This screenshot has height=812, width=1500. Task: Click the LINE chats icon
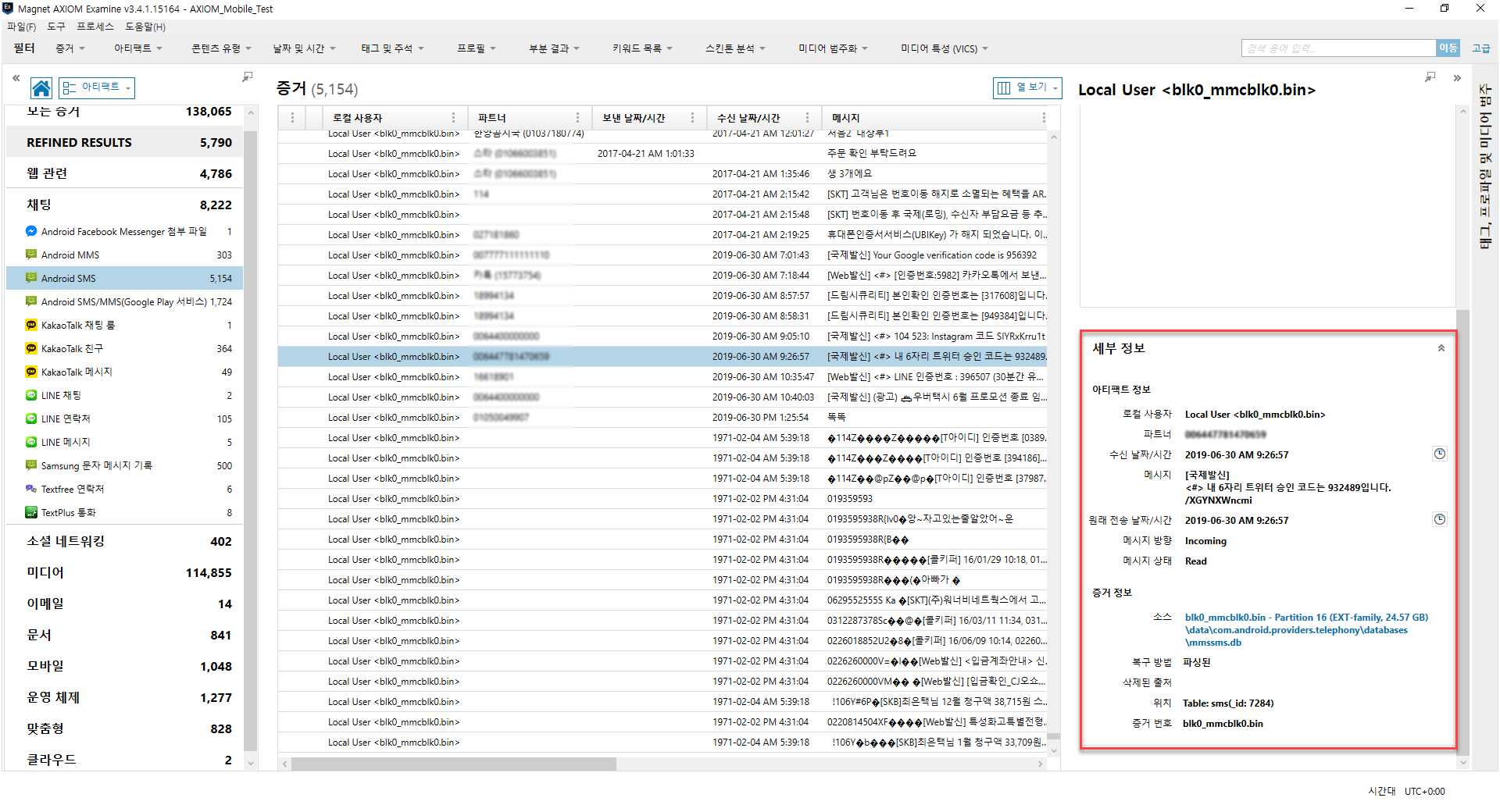pos(31,395)
